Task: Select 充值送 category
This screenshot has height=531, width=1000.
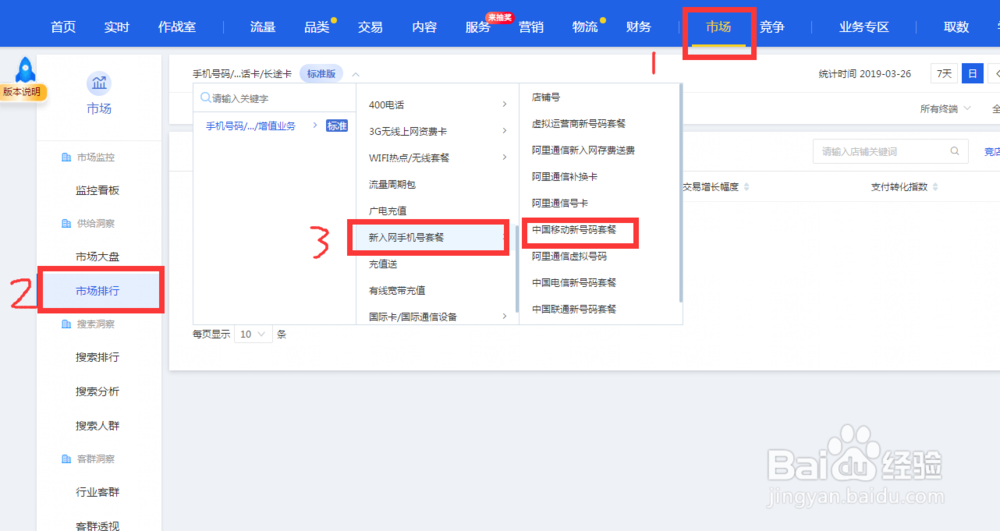Action: click(383, 264)
